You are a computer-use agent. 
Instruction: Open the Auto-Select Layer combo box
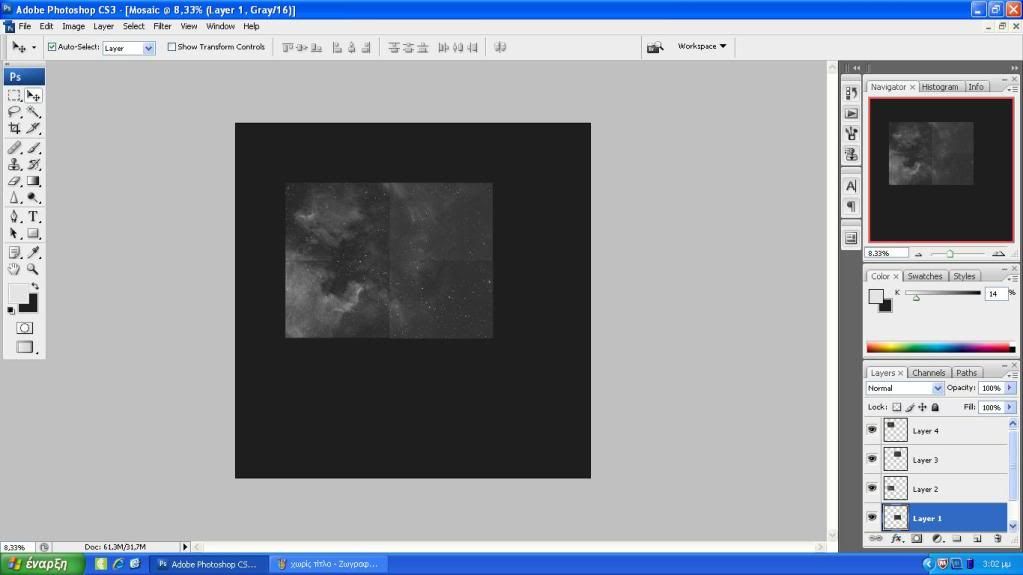pyautogui.click(x=129, y=48)
